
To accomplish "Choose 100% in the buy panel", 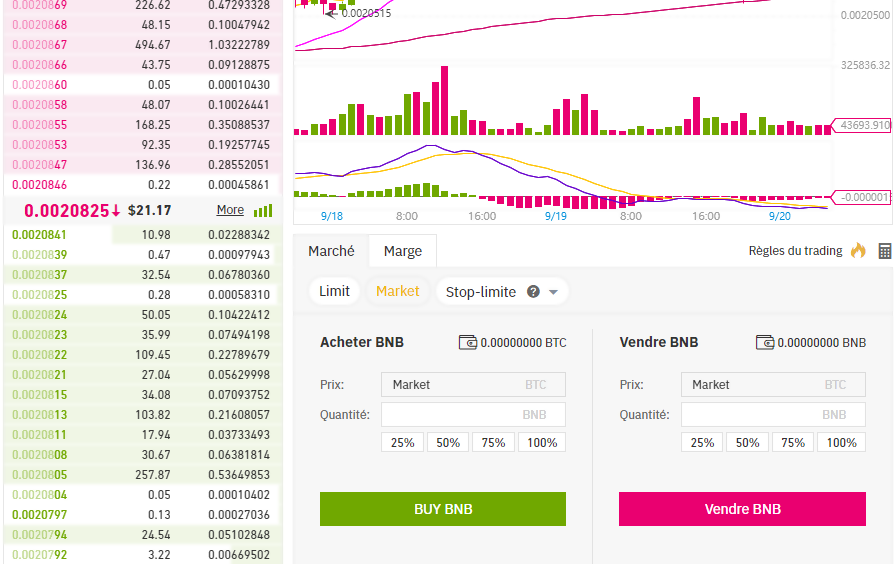I will (x=542, y=442).
